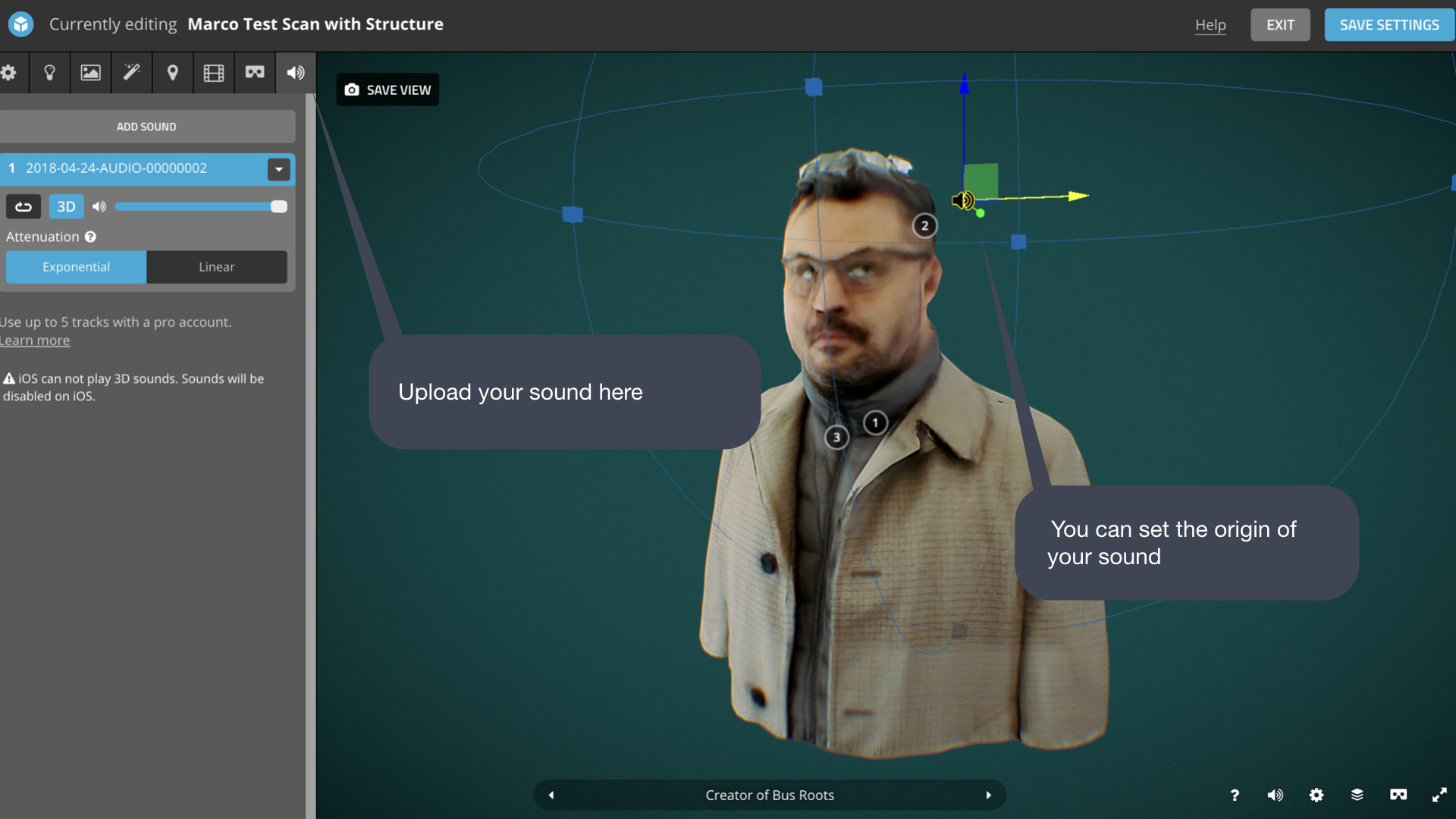Click the sound origin speaker gizmo
This screenshot has height=819, width=1456.
click(x=962, y=200)
